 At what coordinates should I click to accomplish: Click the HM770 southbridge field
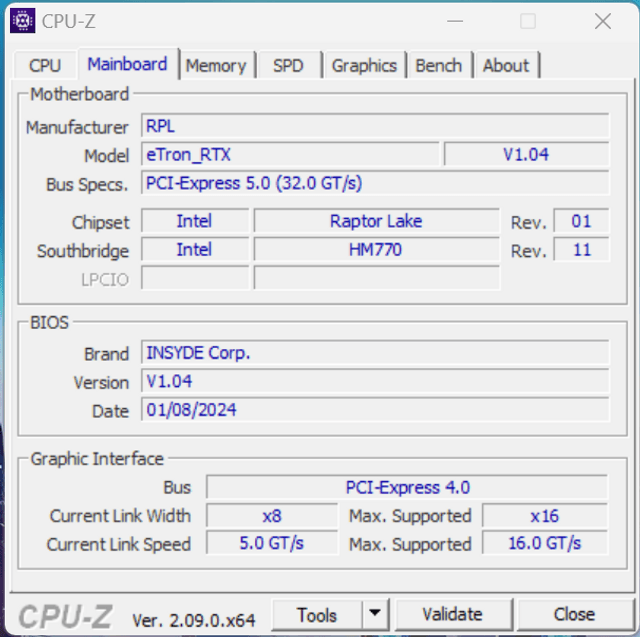[x=376, y=249]
